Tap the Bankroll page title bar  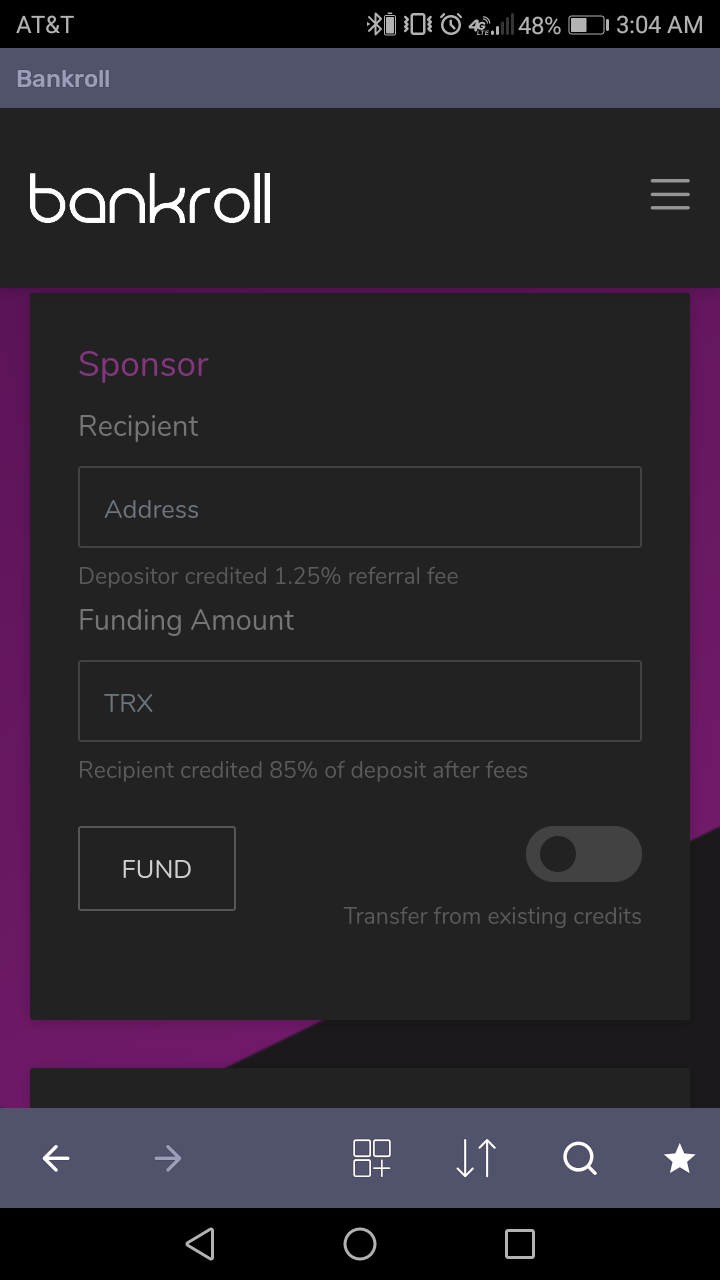[x=63, y=79]
